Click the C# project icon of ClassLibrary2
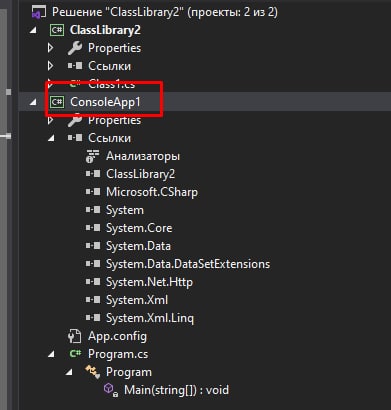391x410 pixels. [57, 30]
